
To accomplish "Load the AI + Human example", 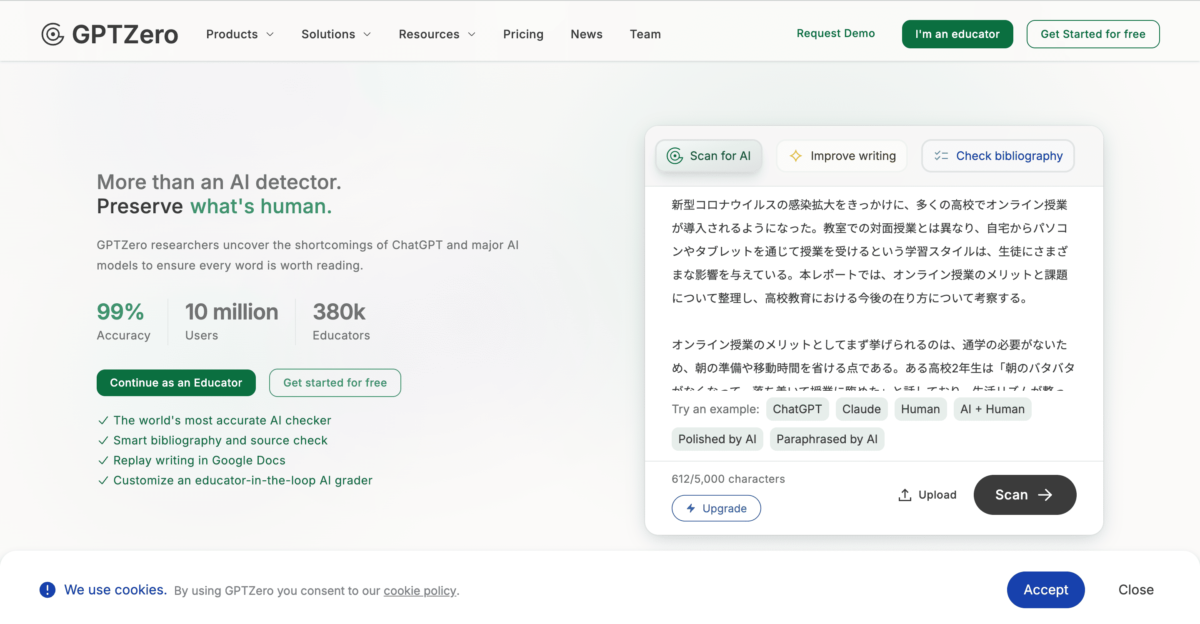I will tap(992, 409).
